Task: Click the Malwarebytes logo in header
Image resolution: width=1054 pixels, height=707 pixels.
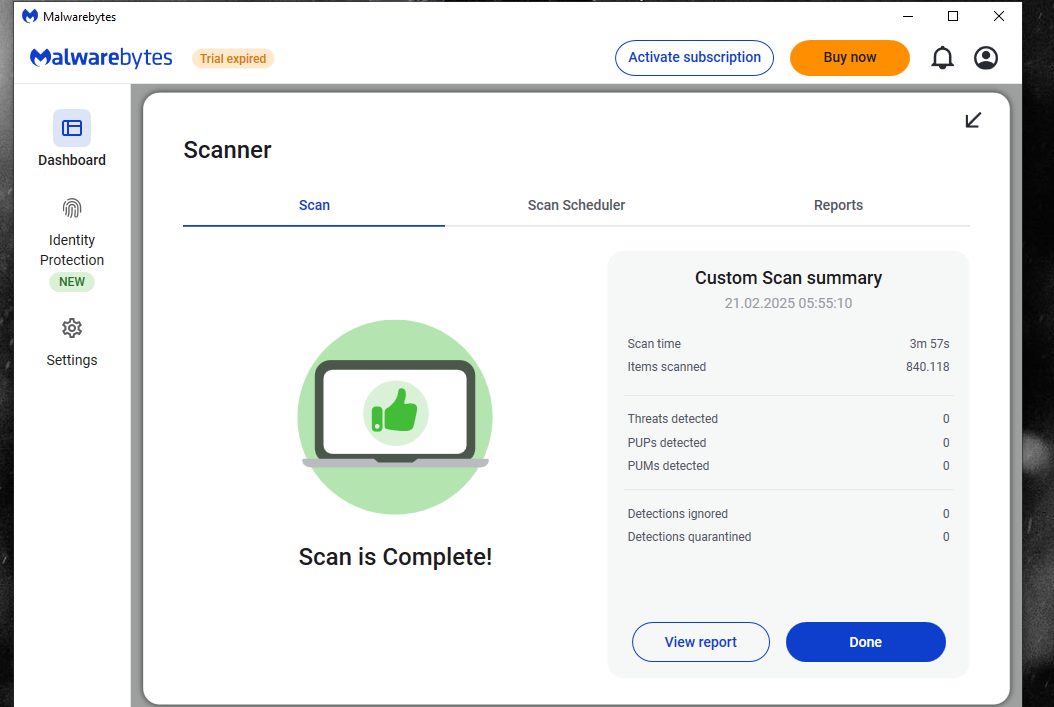Action: (x=101, y=58)
